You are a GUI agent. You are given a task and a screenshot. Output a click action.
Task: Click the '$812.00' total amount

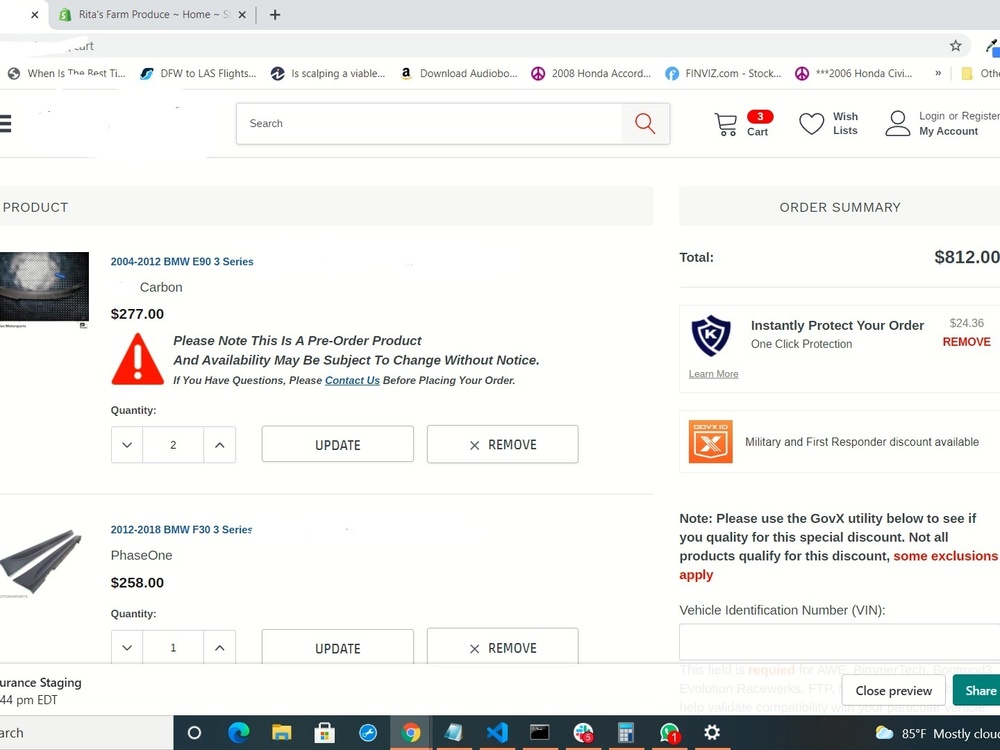coord(967,257)
